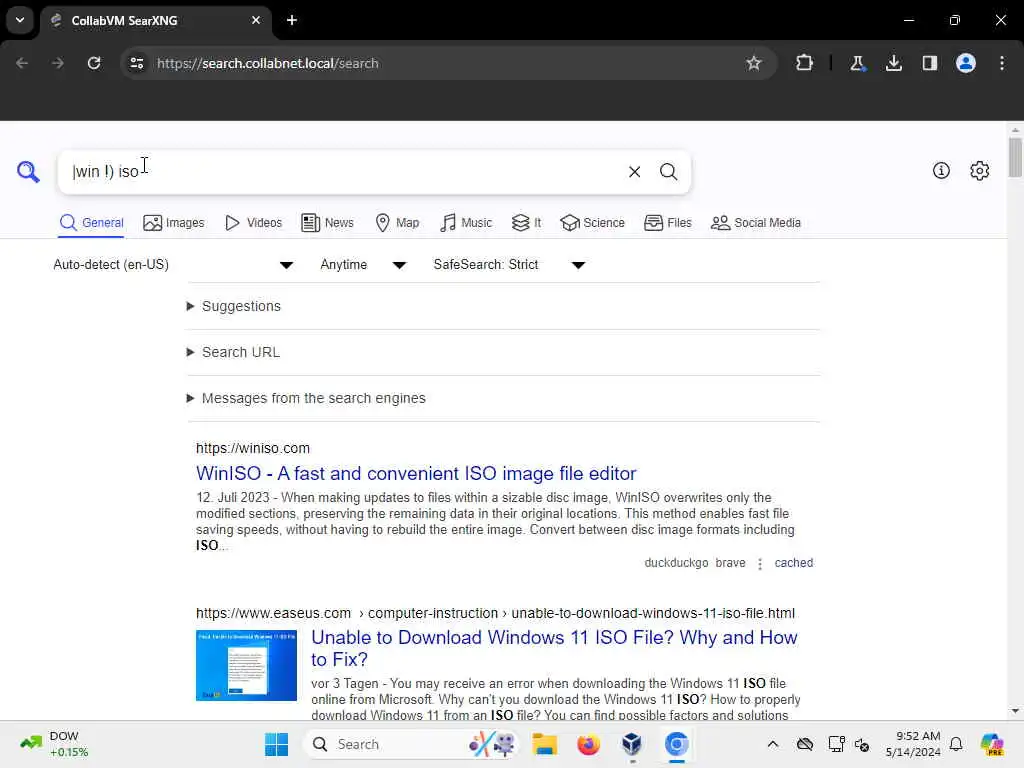Open cached version of WinISO result
Viewport: 1024px width, 768px height.
click(x=793, y=563)
